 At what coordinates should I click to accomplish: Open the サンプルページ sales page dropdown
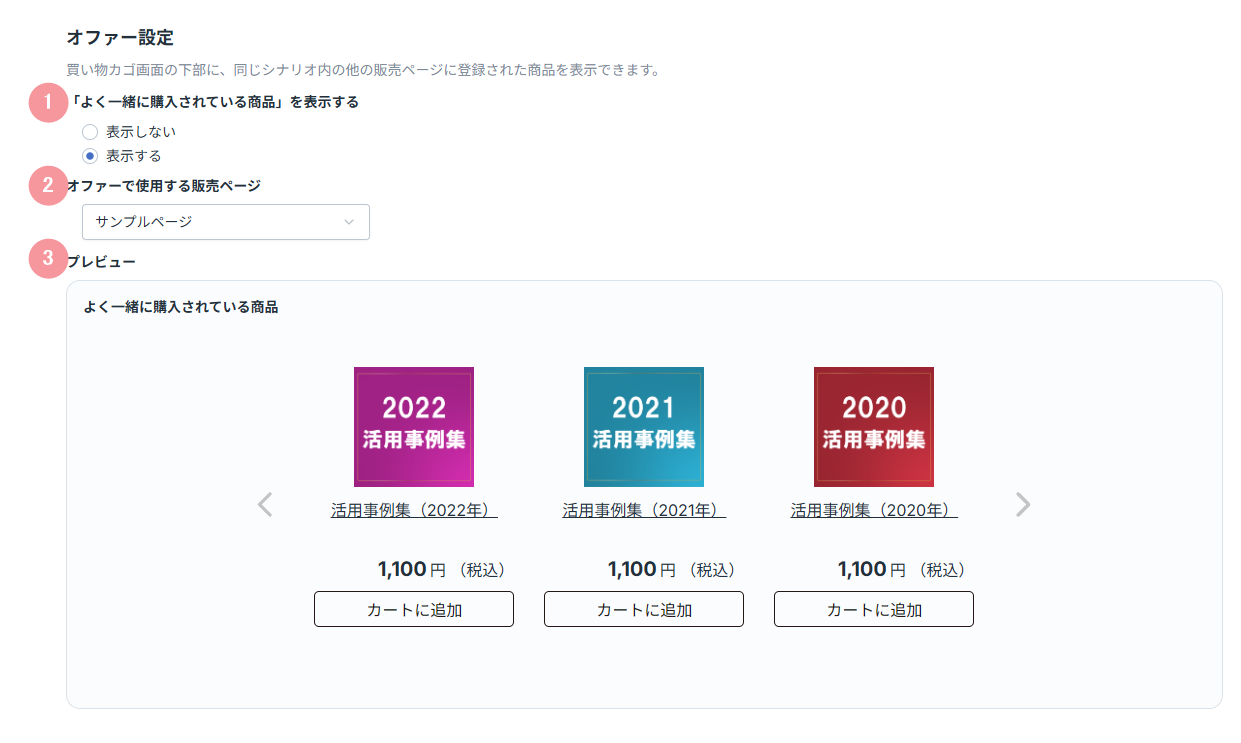point(226,222)
